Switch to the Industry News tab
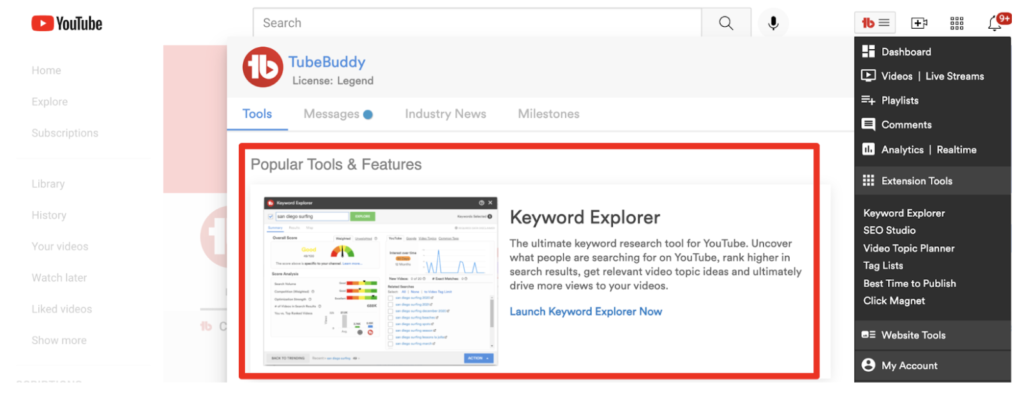 pos(445,114)
